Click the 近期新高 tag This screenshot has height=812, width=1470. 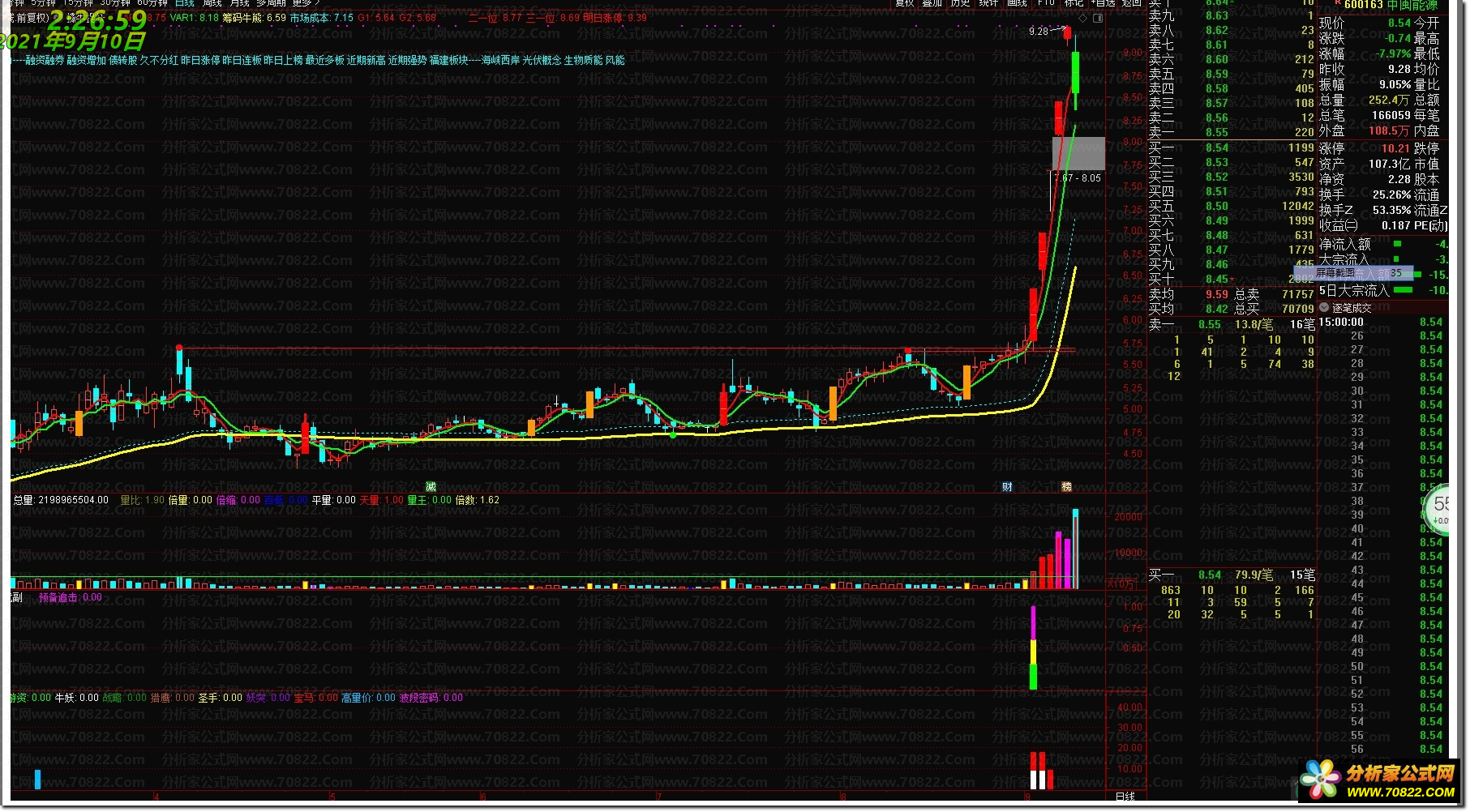[366, 61]
